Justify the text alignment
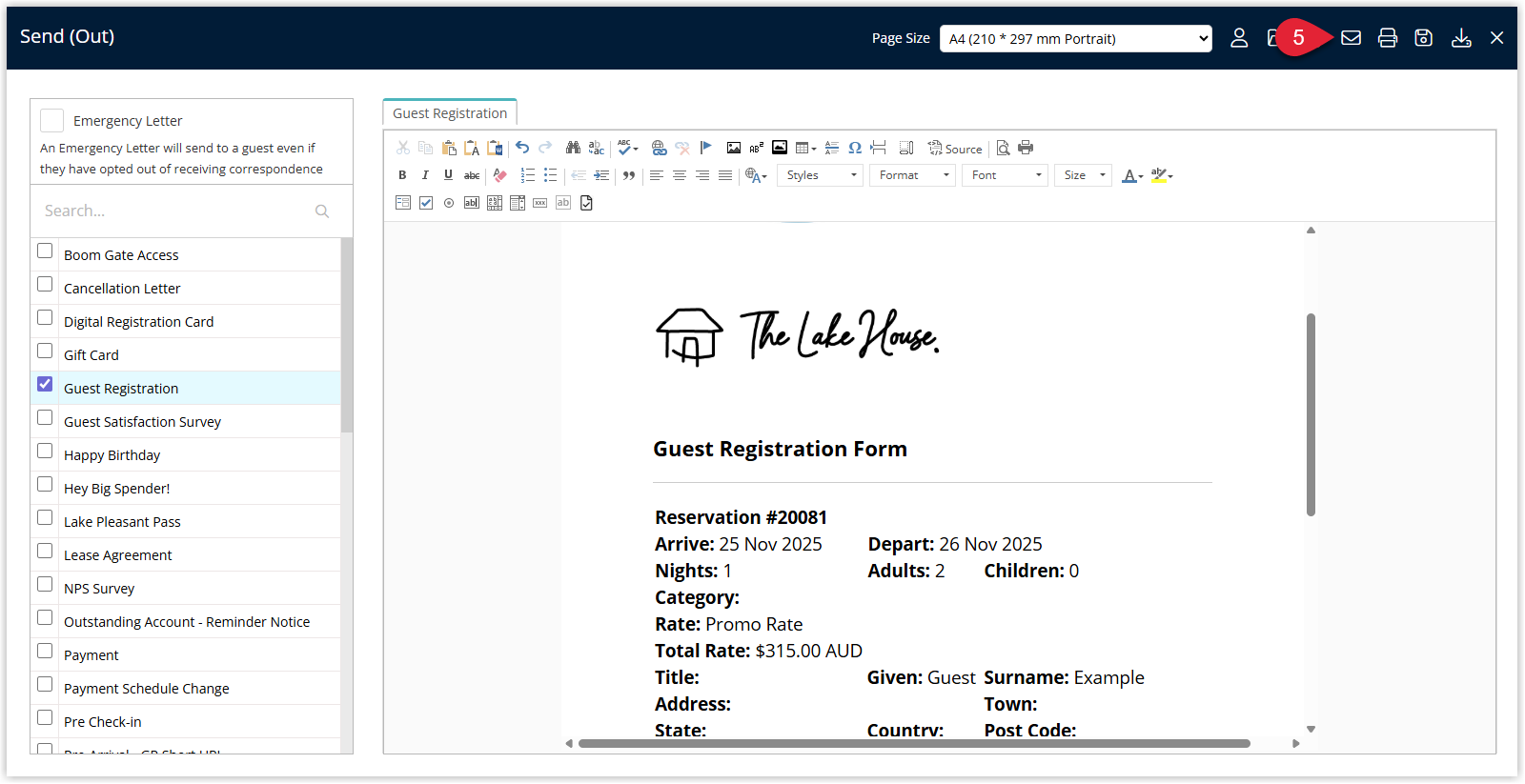The width and height of the screenshot is (1525, 784). 725,175
